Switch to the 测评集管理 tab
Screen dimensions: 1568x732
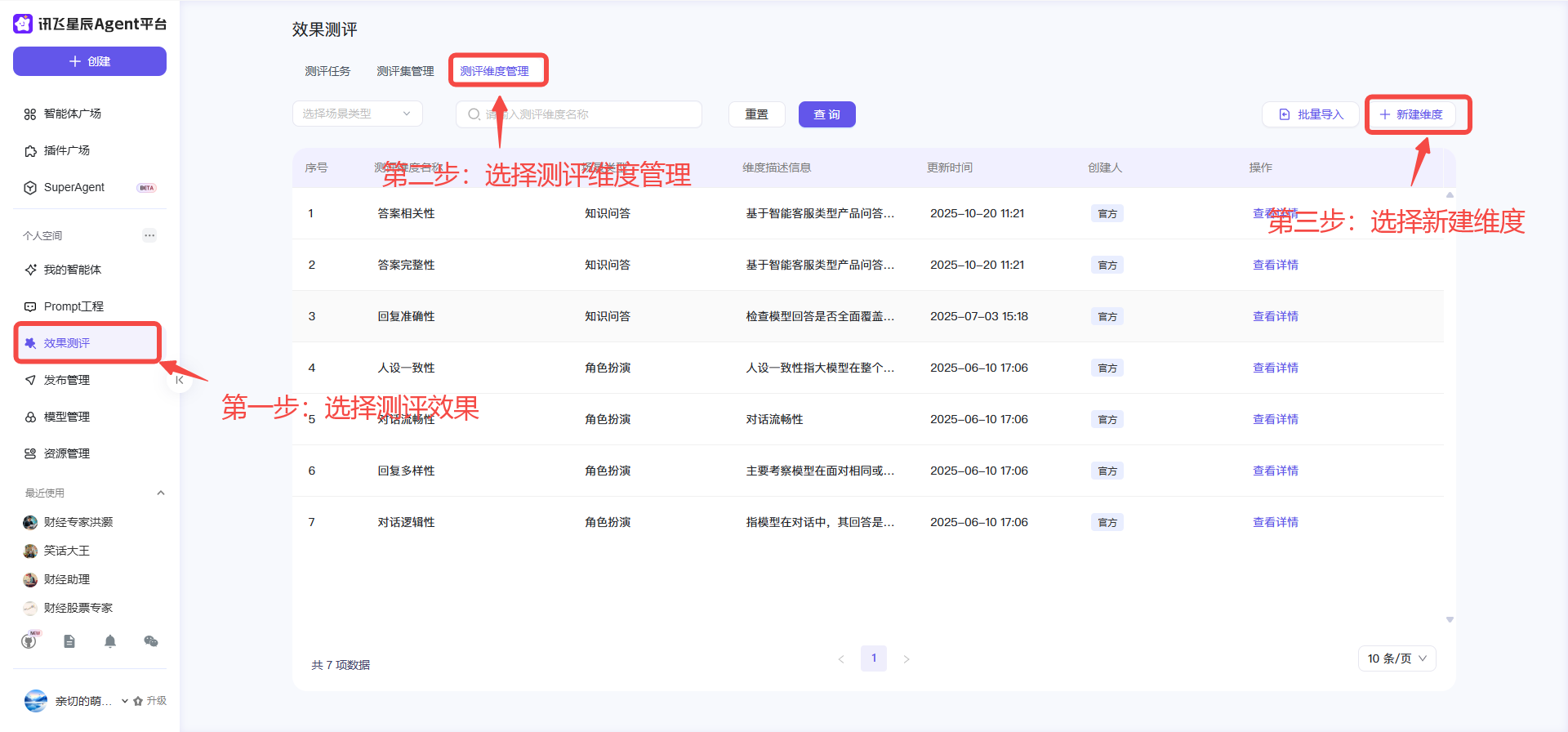click(x=405, y=71)
